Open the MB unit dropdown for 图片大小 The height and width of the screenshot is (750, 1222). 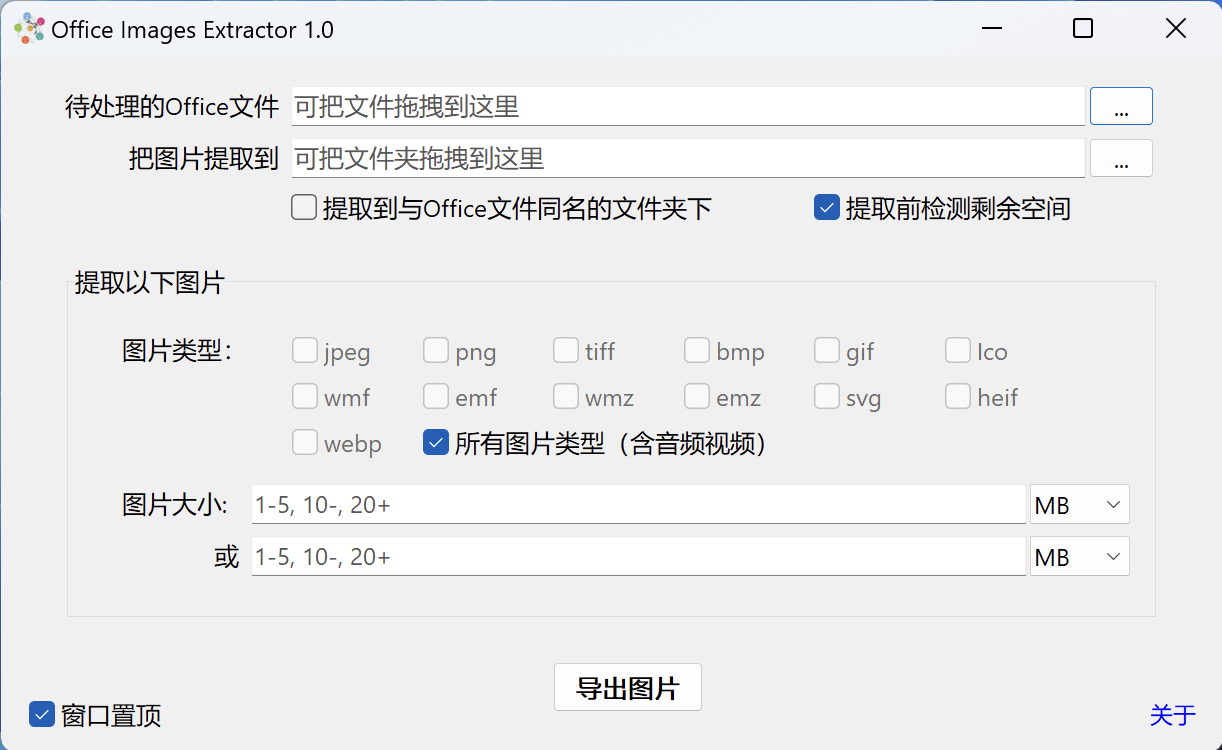point(1079,504)
